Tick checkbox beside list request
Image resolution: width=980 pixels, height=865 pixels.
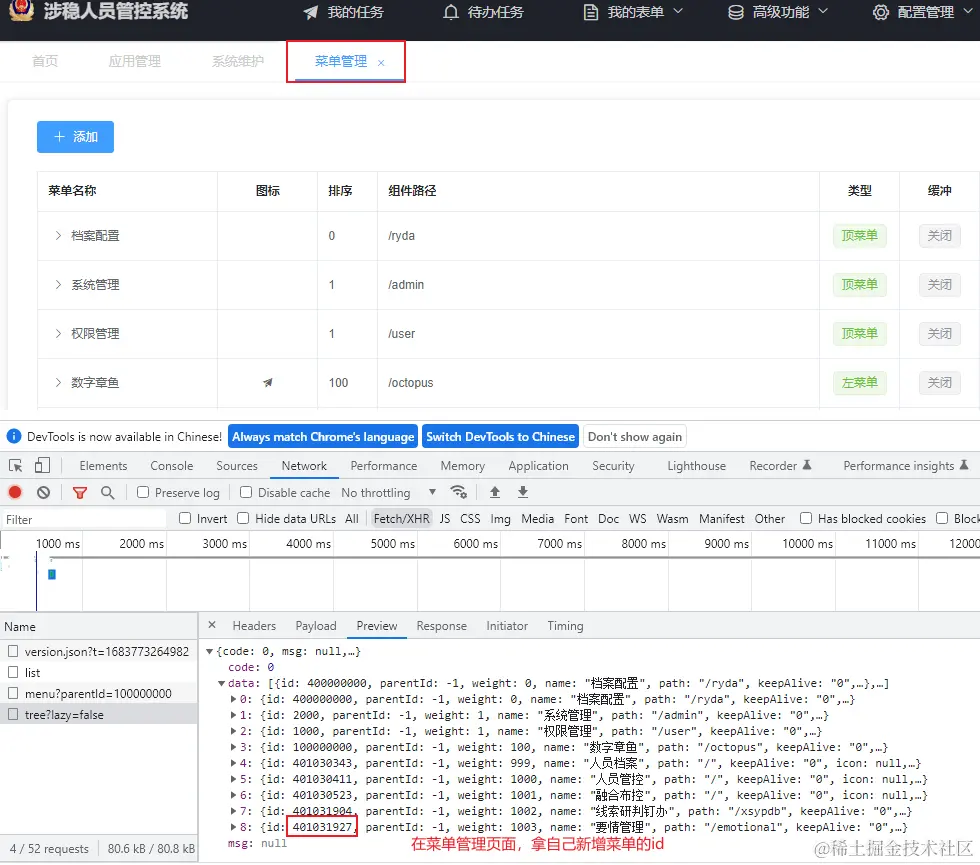click(12, 672)
